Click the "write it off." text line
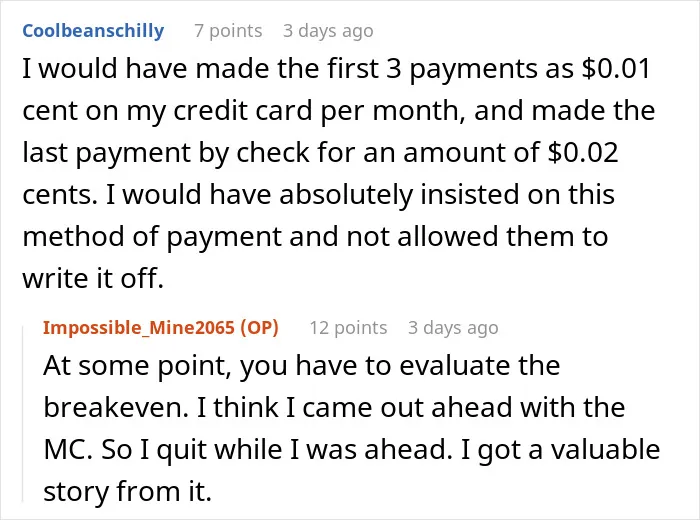700x520 pixels. pos(93,278)
